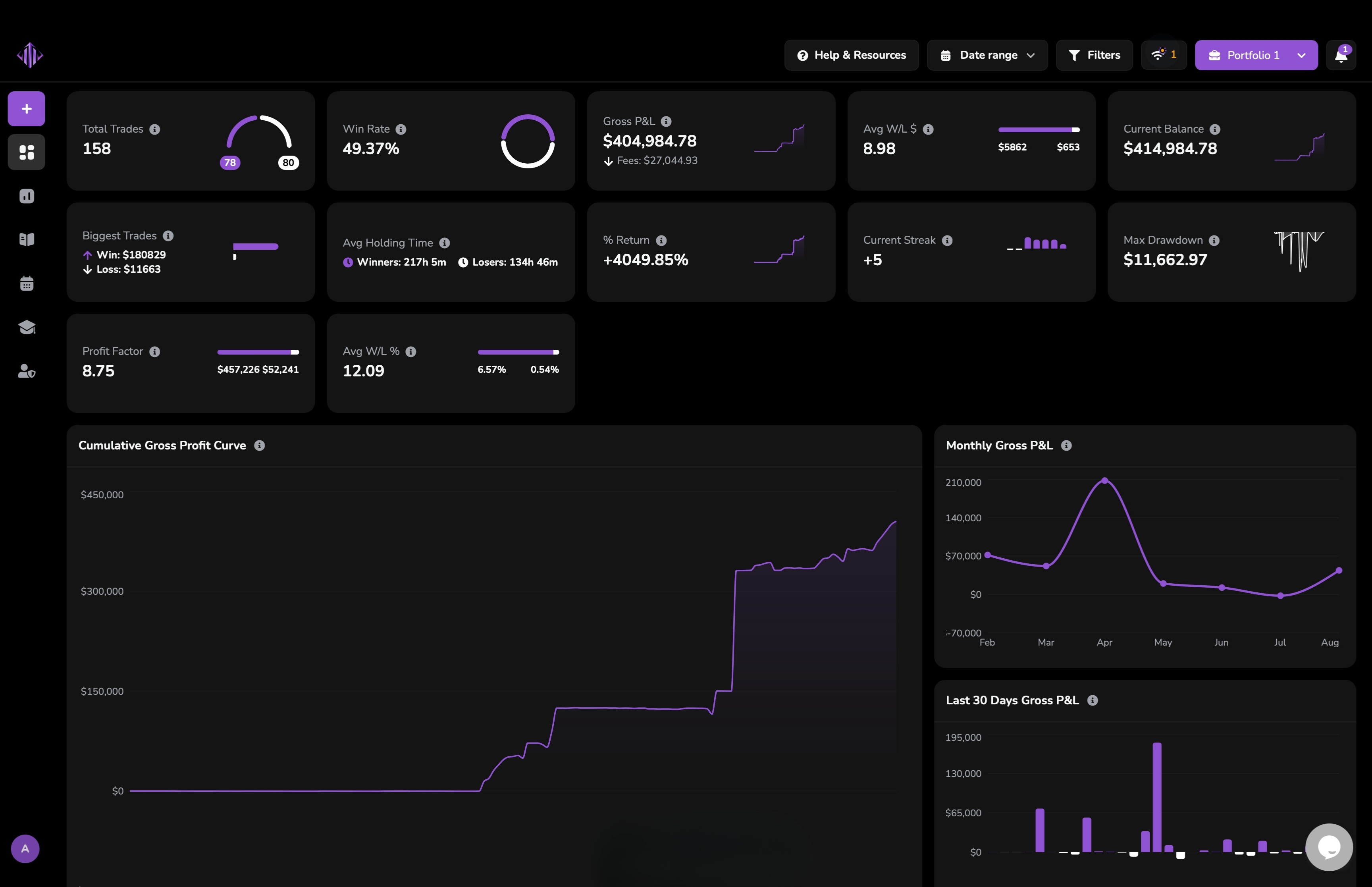
Task: Click the Max Drawdown info icon
Action: pyautogui.click(x=1214, y=240)
